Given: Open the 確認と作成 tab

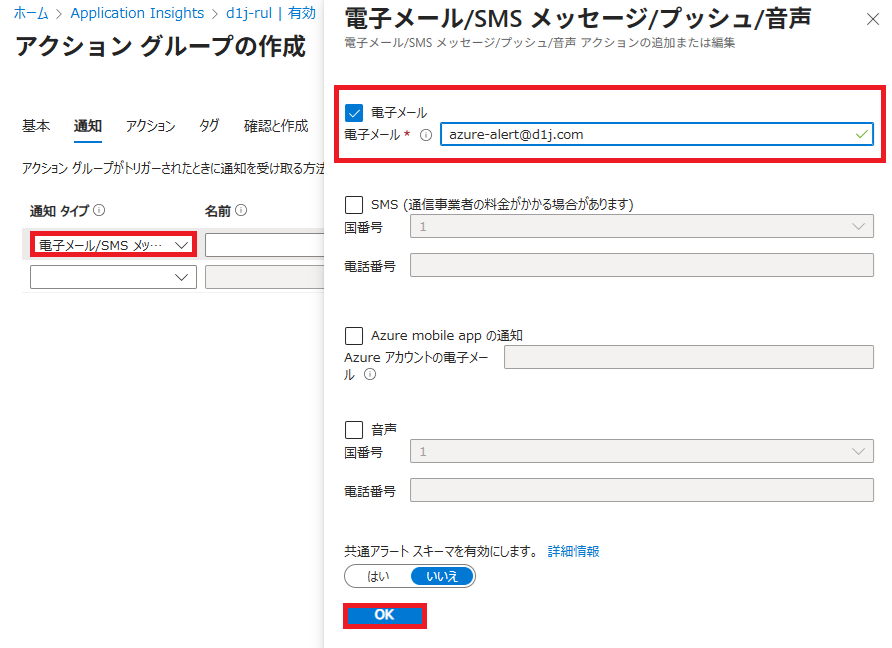Looking at the screenshot, I should (x=276, y=126).
